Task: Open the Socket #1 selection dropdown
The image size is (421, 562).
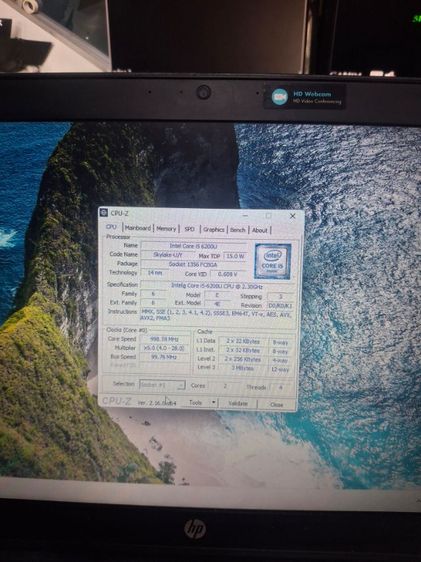Action: 162,385
